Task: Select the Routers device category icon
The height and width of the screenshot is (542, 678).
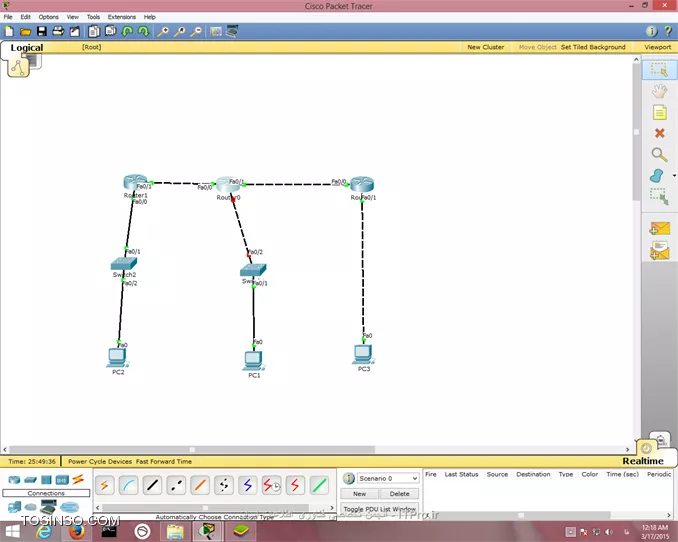Action: click(14, 480)
